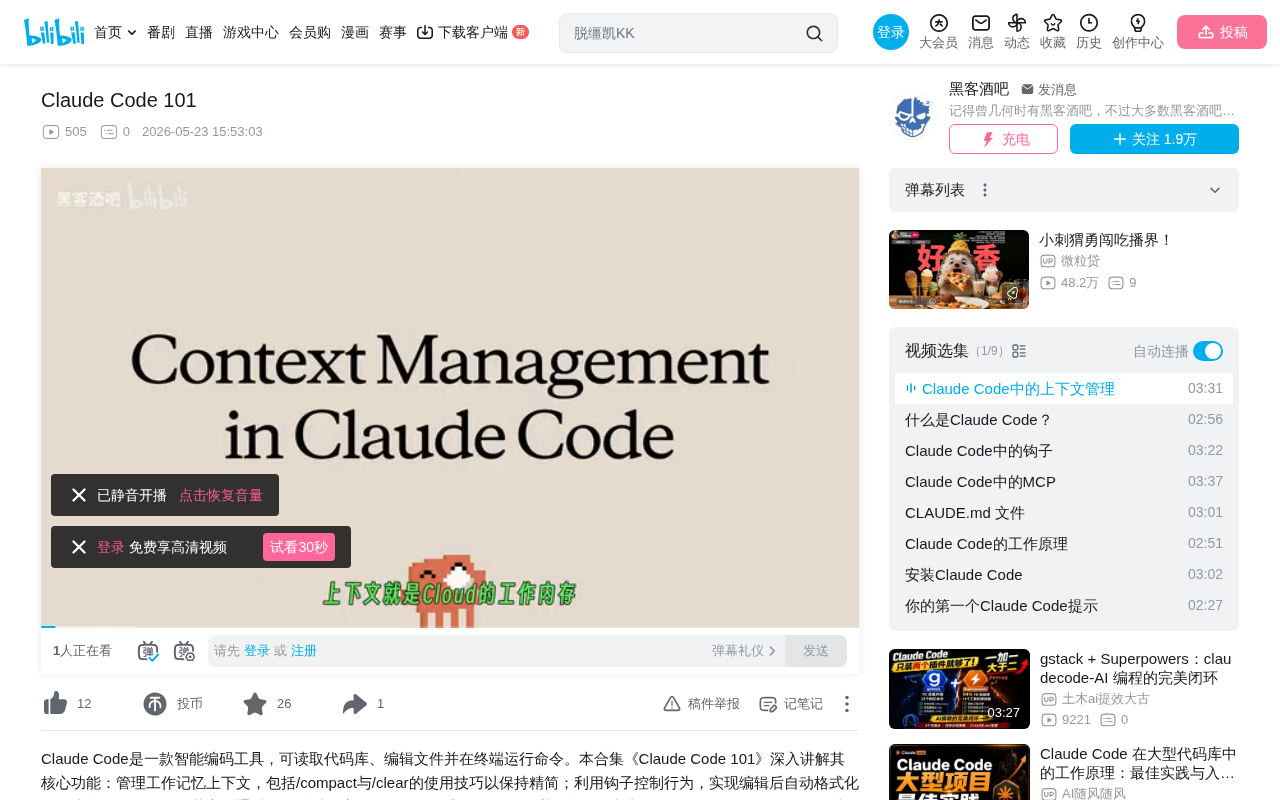Open the 历史 history icon

pyautogui.click(x=1089, y=32)
